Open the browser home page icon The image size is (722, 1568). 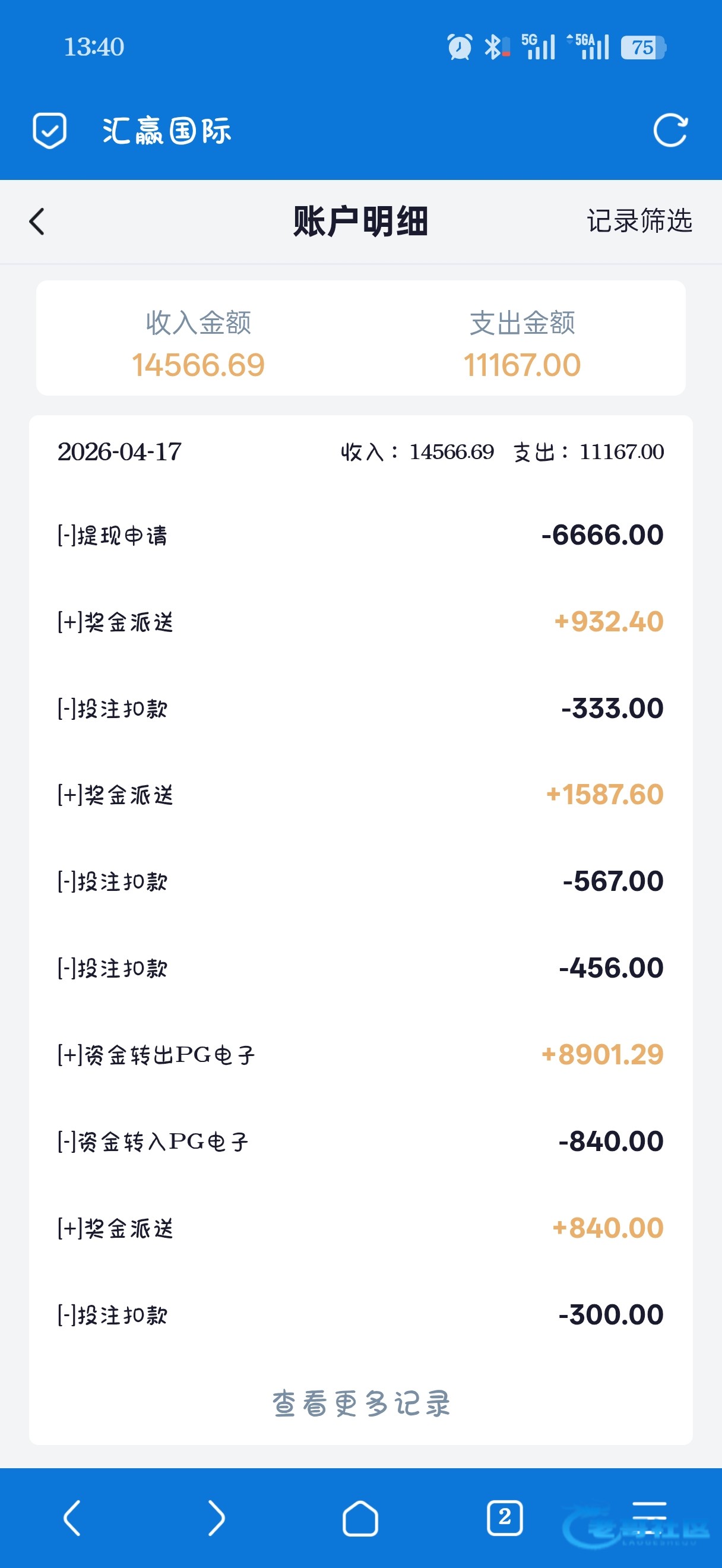point(360,1518)
